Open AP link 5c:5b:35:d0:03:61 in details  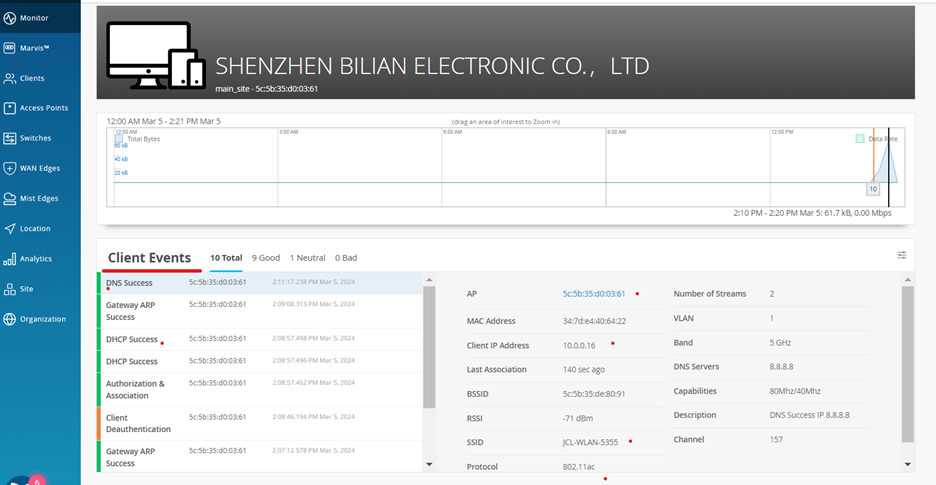coord(594,294)
